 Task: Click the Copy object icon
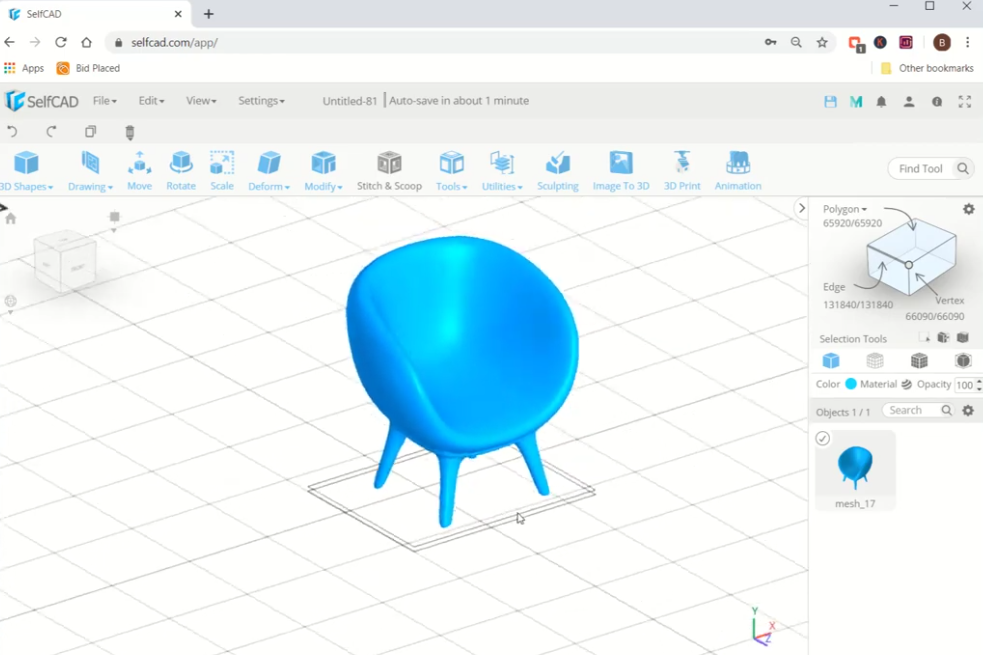coord(90,132)
